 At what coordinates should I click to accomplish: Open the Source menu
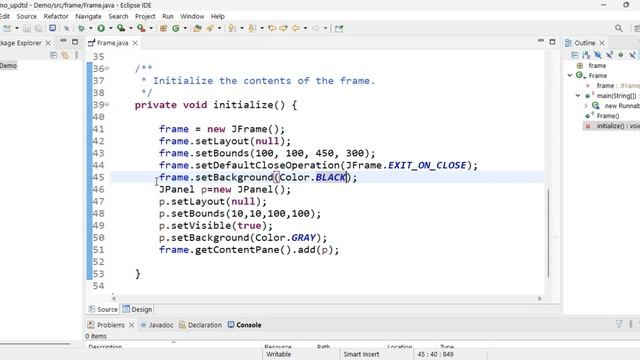pyautogui.click(x=27, y=16)
